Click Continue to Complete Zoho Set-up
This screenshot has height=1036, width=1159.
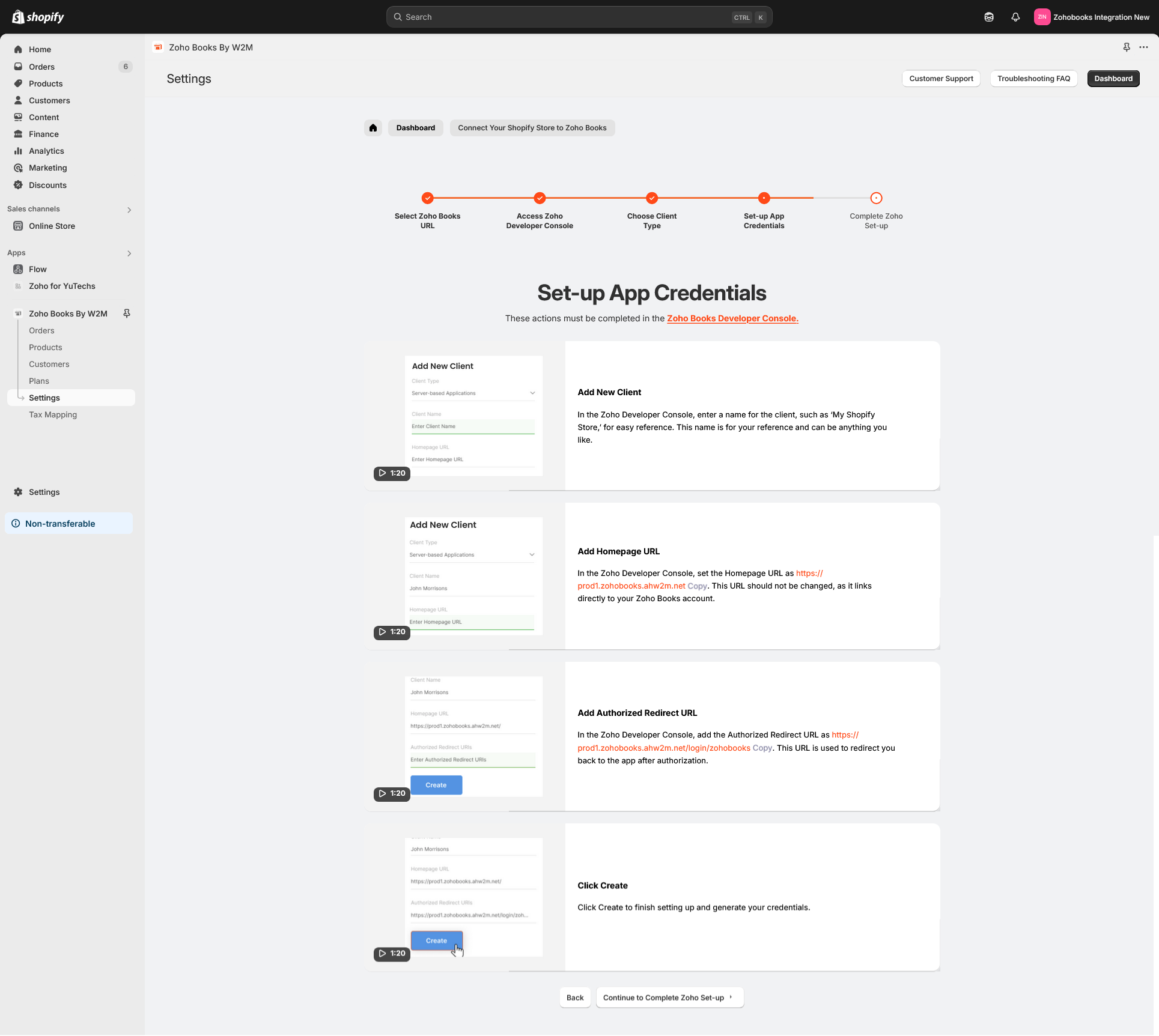click(669, 998)
